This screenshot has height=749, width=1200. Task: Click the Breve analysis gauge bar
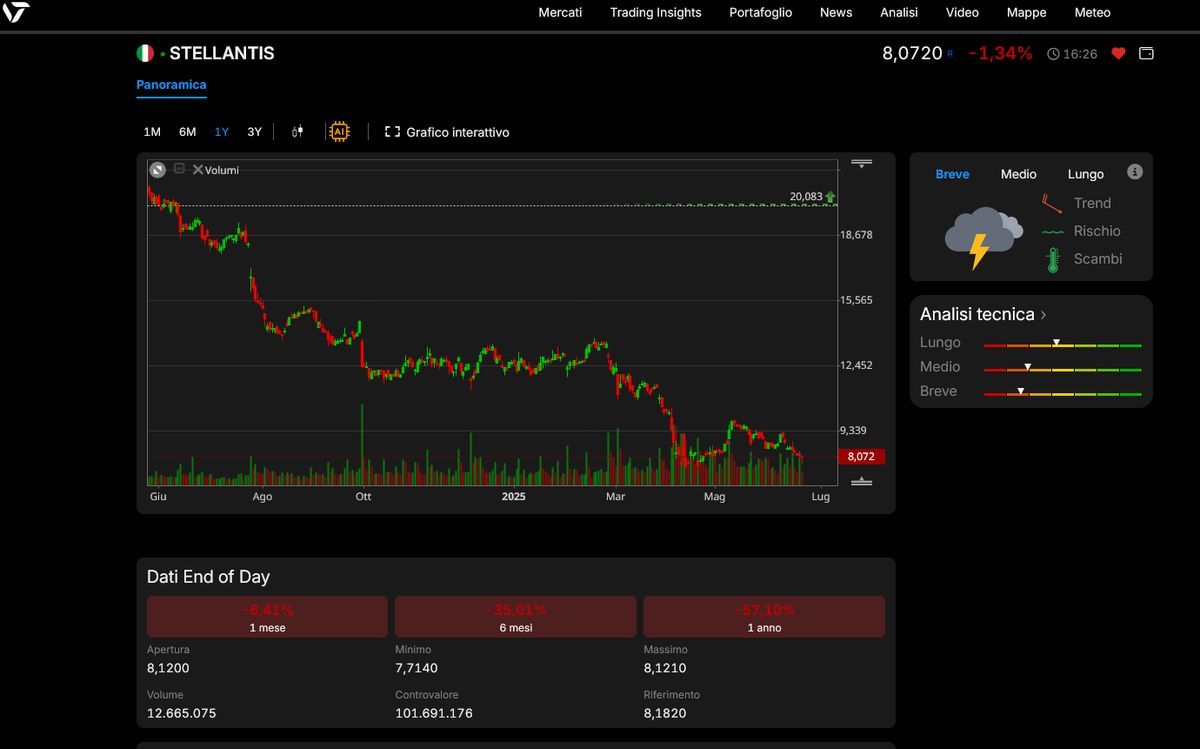click(1062, 392)
